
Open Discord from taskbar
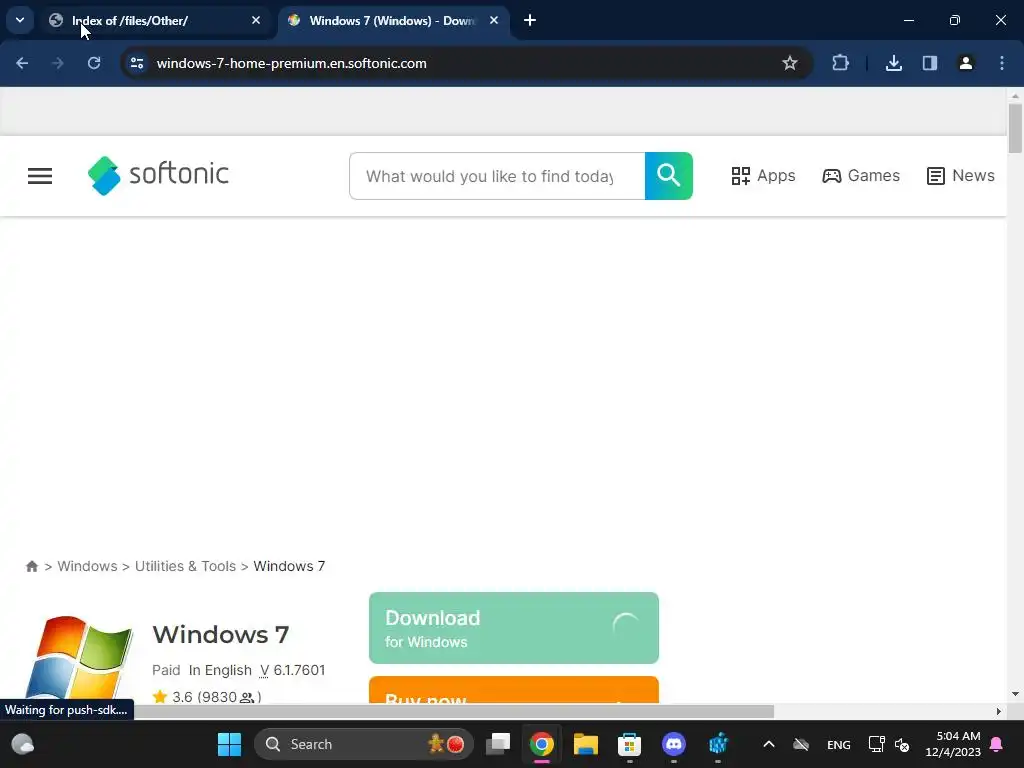(x=674, y=744)
